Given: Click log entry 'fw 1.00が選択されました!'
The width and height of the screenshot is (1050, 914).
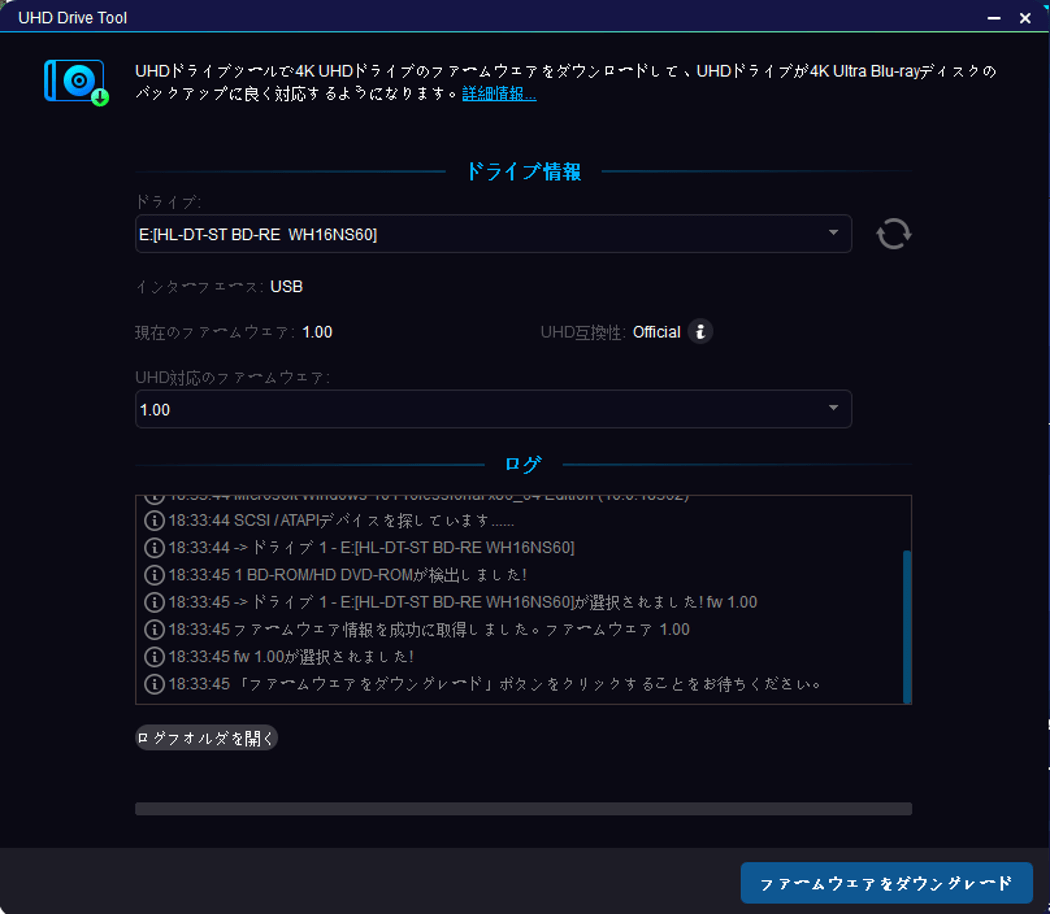Looking at the screenshot, I should pyautogui.click(x=291, y=657).
